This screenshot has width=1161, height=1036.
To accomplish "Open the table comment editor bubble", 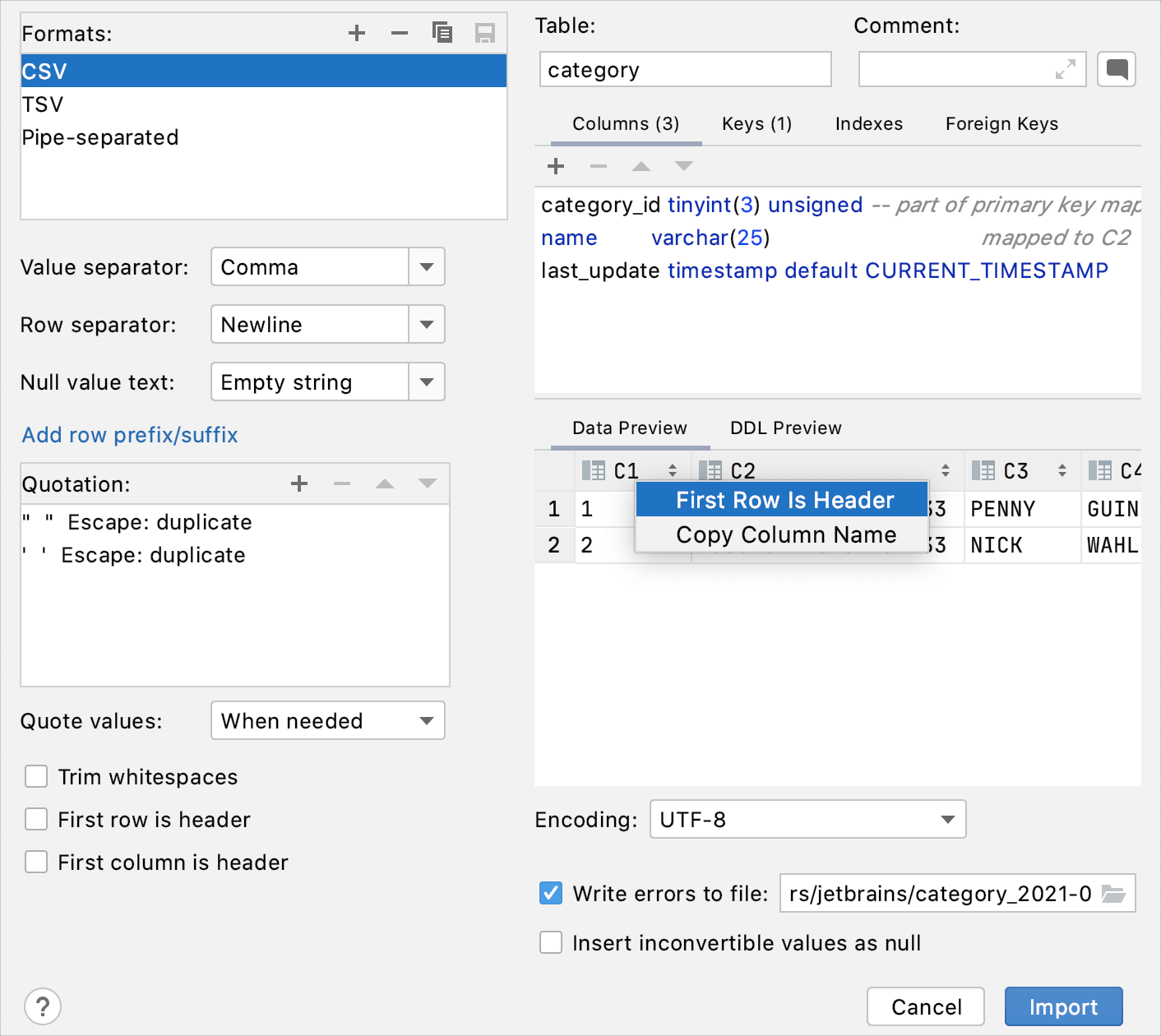I will [x=1116, y=69].
